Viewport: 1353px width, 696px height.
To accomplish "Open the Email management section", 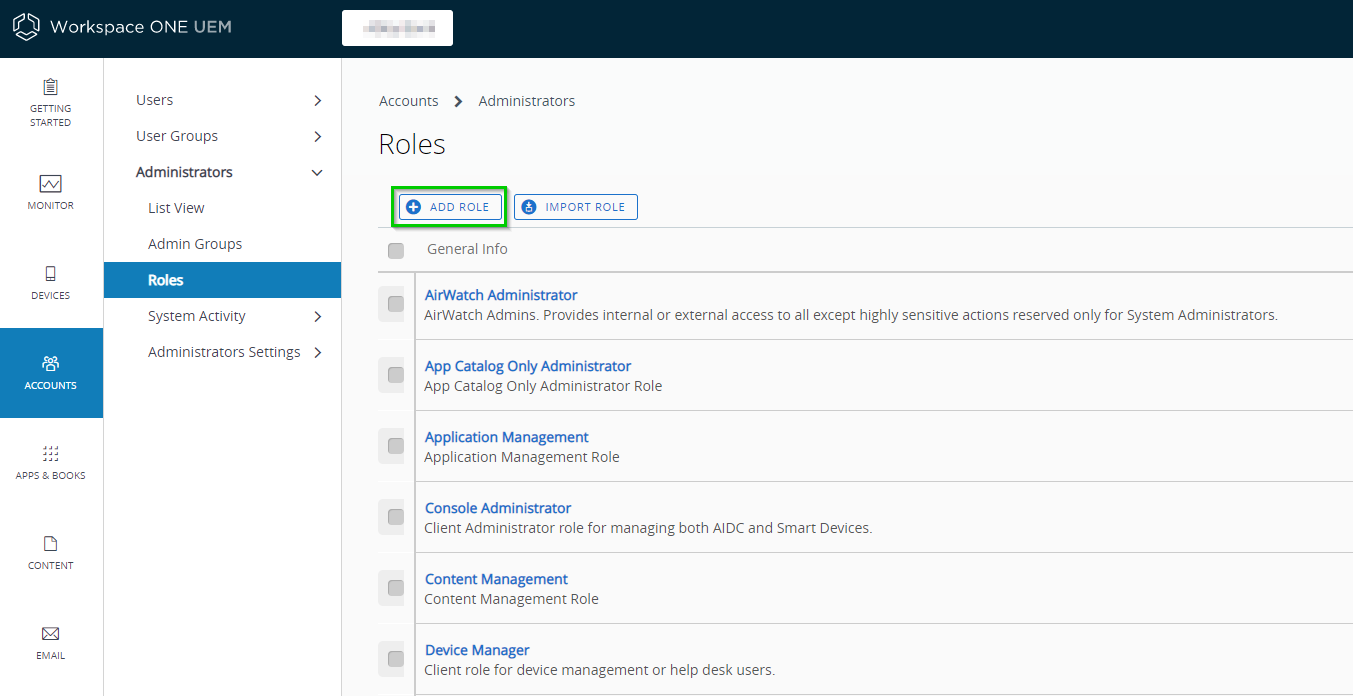I will pyautogui.click(x=50, y=642).
